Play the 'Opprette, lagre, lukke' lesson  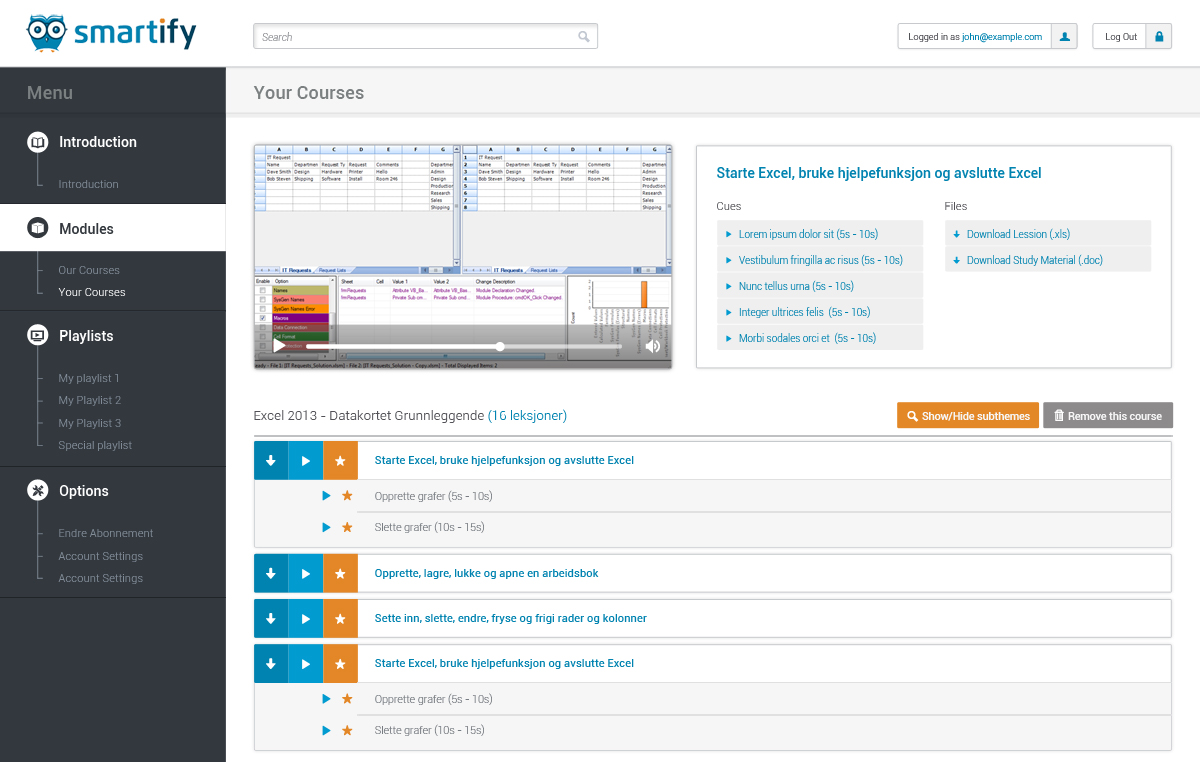point(306,573)
